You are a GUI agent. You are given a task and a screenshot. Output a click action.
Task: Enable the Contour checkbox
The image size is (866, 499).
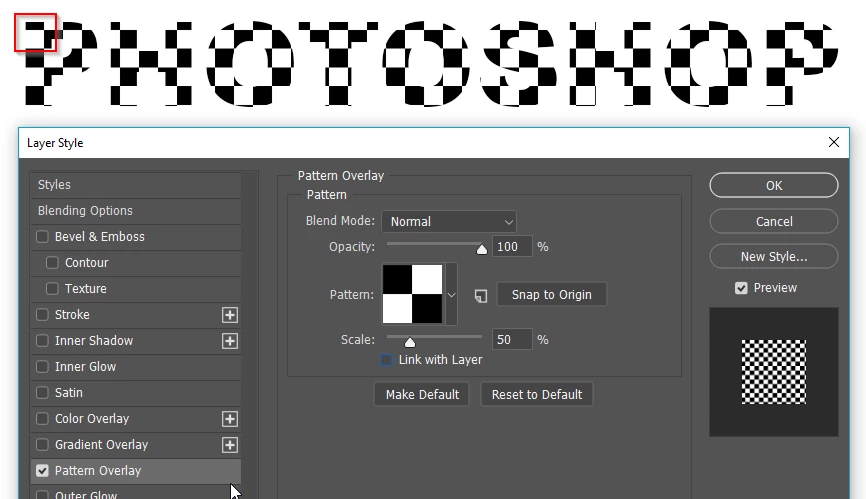coord(52,263)
